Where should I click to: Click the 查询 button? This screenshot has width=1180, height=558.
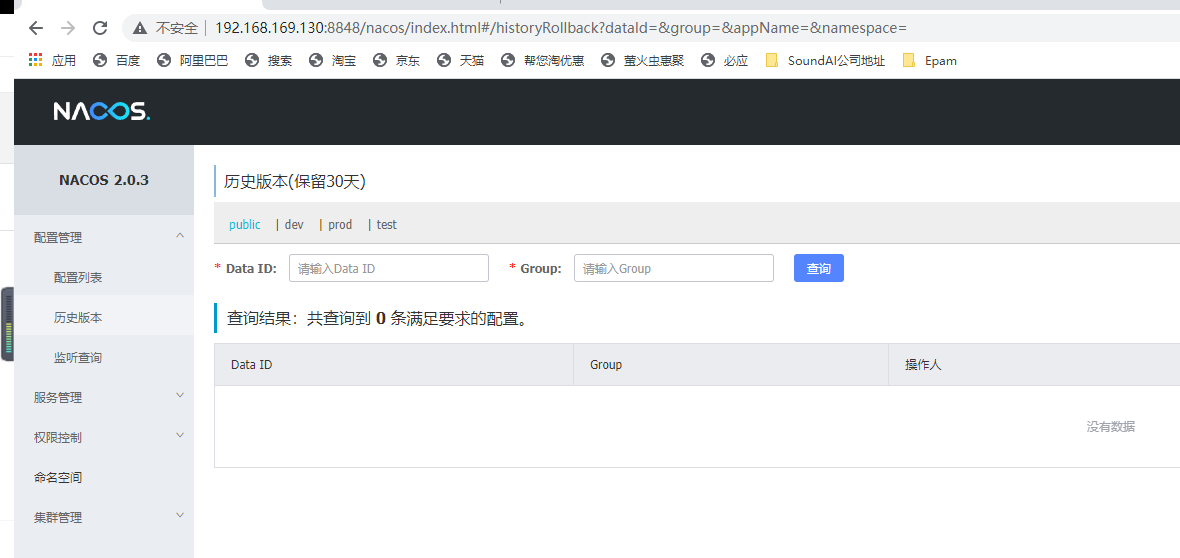point(819,268)
